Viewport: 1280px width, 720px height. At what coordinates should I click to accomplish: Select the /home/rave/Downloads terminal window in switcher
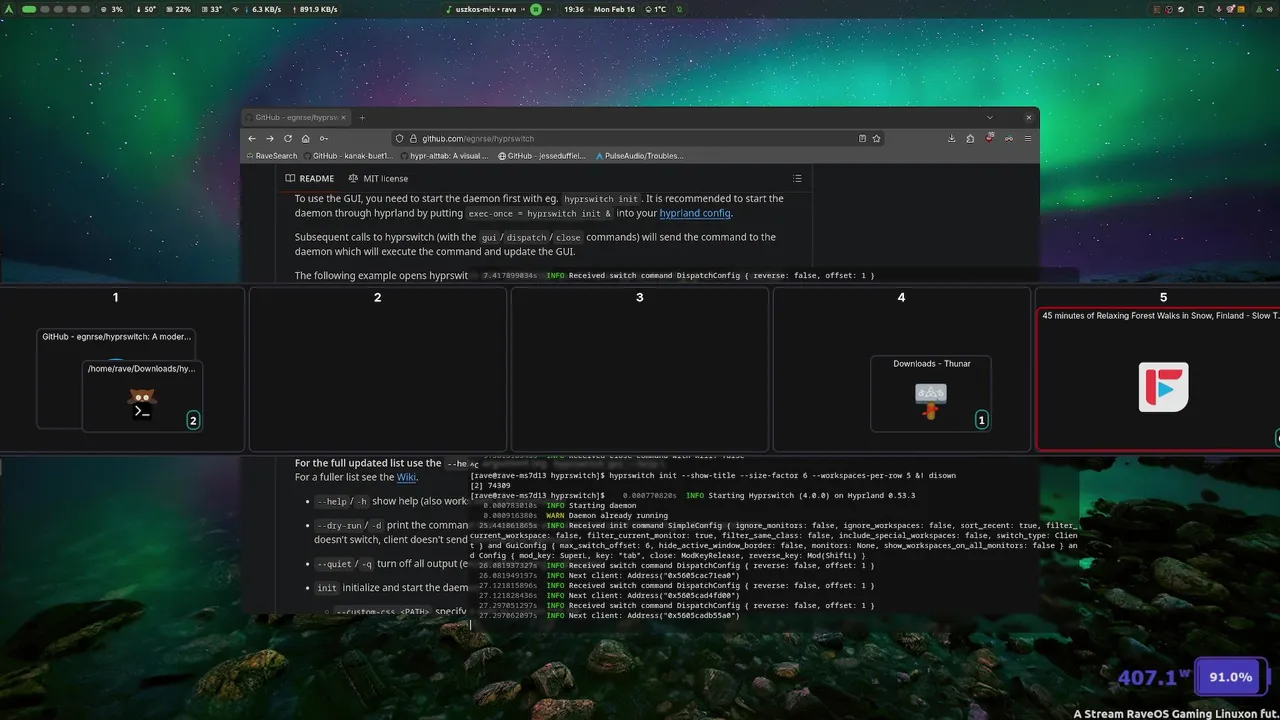(x=142, y=397)
